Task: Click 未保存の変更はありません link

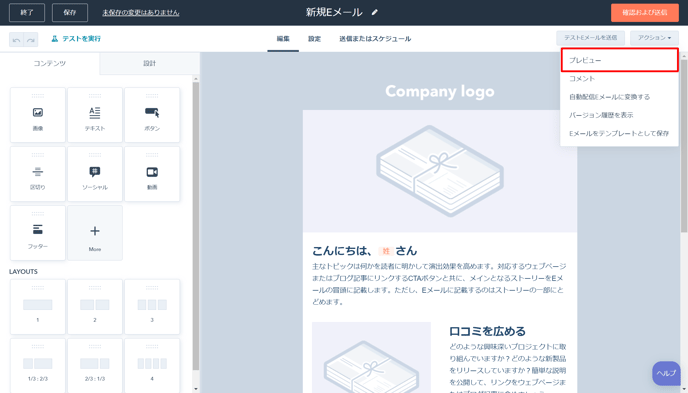Action: click(x=141, y=13)
